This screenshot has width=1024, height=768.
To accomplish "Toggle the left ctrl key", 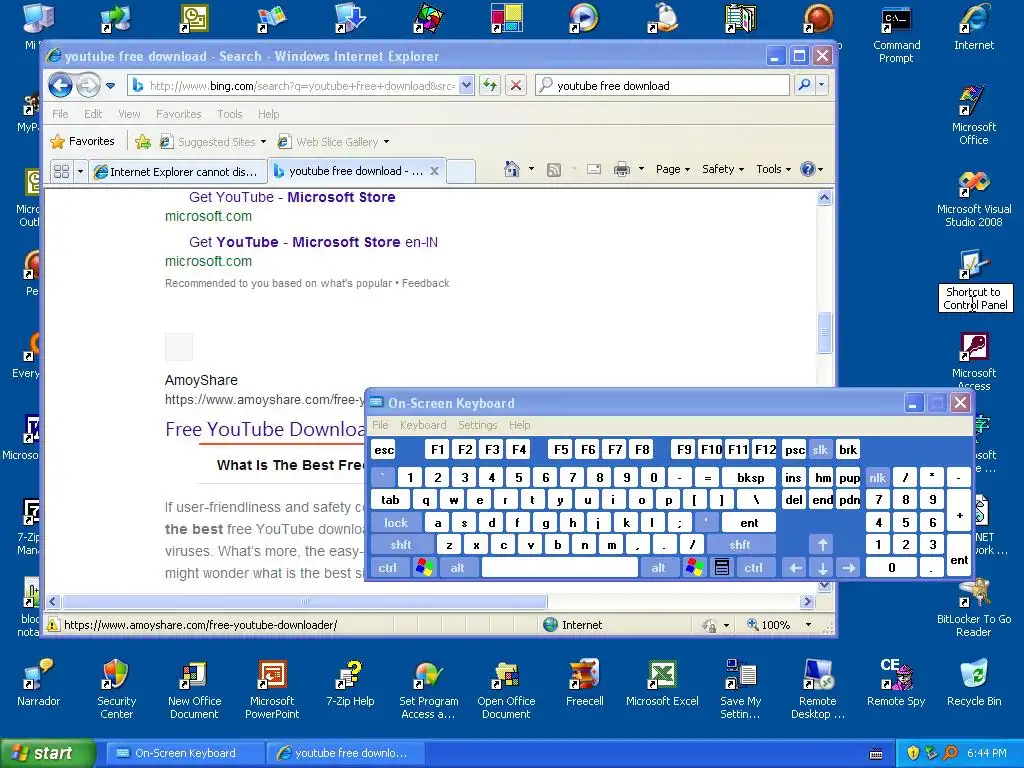I will tap(388, 568).
